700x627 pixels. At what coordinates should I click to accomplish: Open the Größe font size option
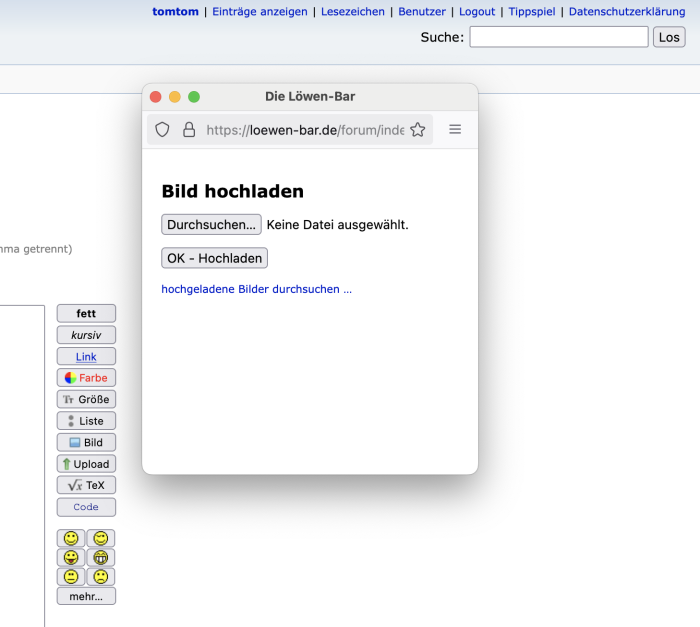click(86, 399)
